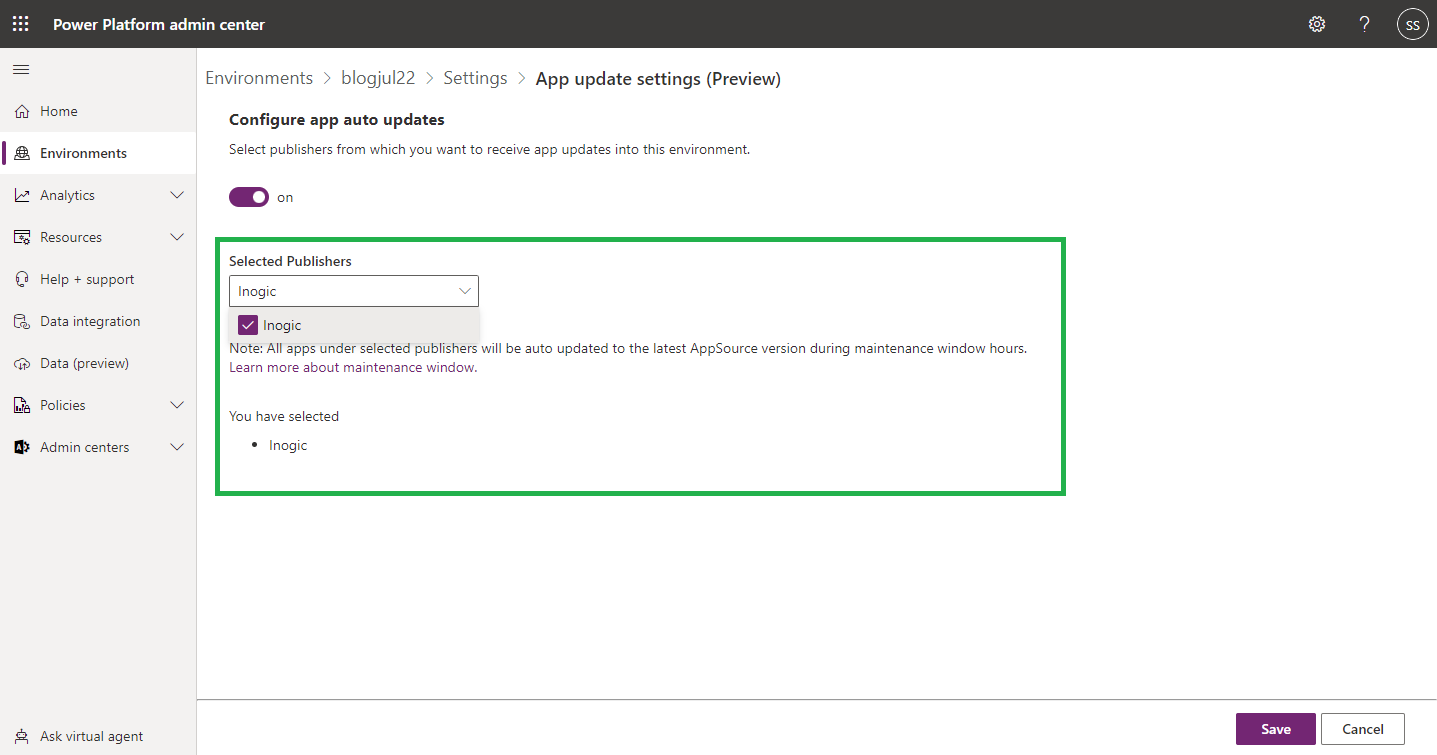Select Environments in the sidebar
1437x755 pixels.
tap(98, 153)
